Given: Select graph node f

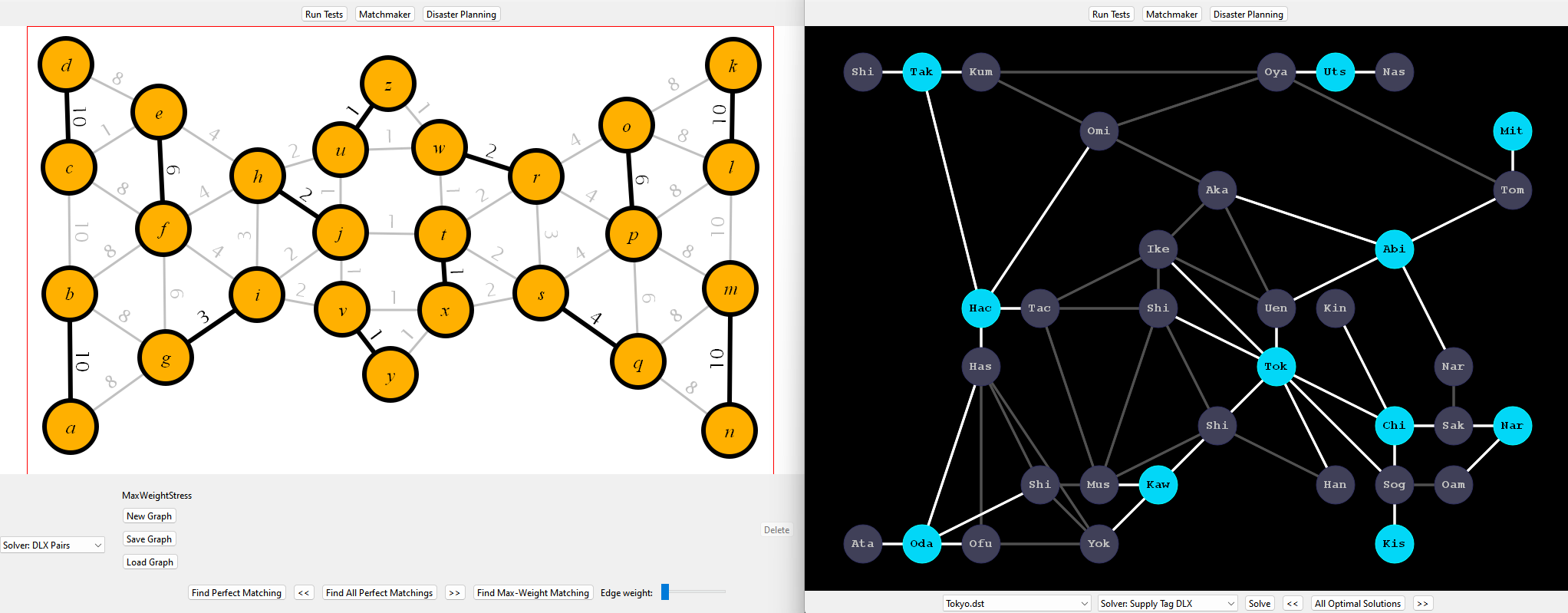Looking at the screenshot, I should [163, 229].
